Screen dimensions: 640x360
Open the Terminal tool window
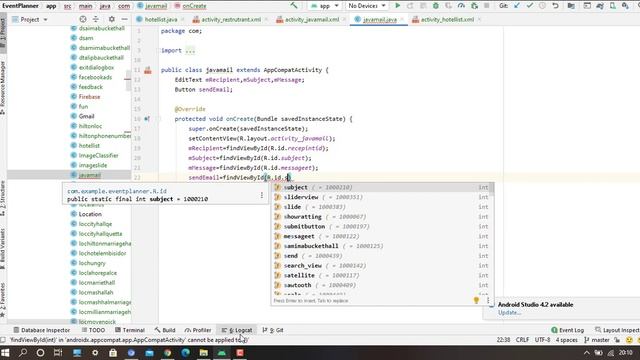(130, 330)
